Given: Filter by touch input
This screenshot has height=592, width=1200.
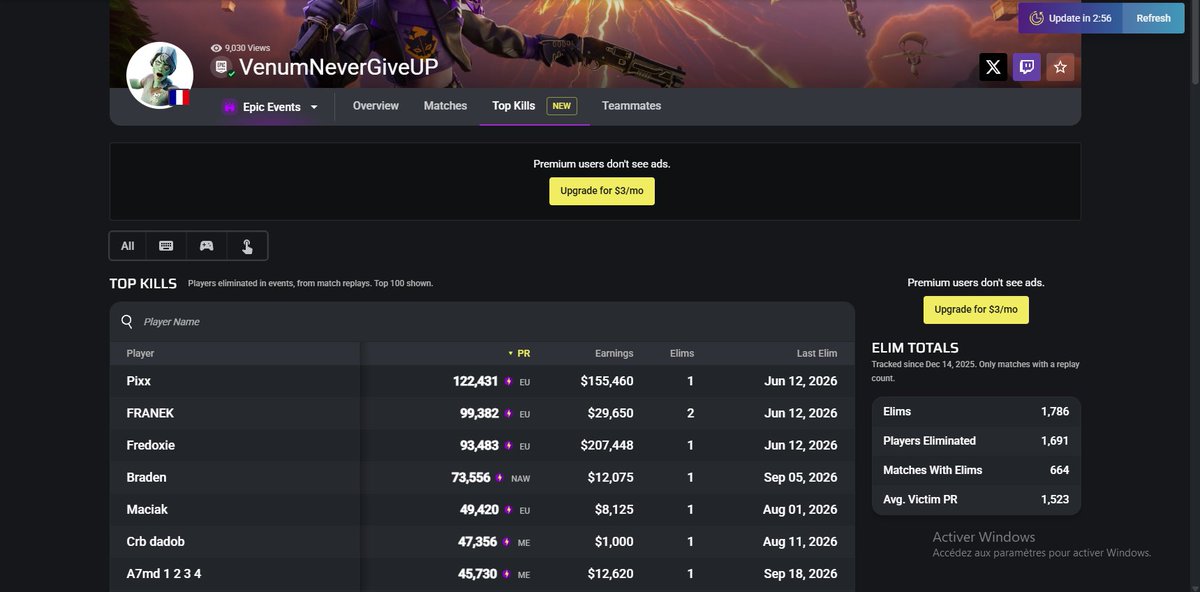Looking at the screenshot, I should [247, 246].
